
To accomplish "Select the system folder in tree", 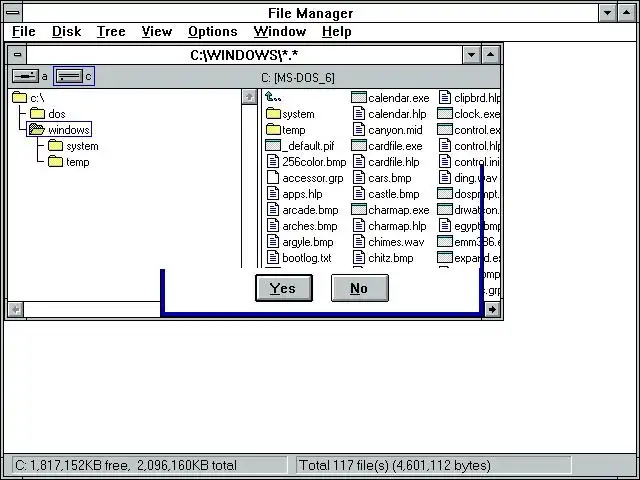I will (x=73, y=146).
